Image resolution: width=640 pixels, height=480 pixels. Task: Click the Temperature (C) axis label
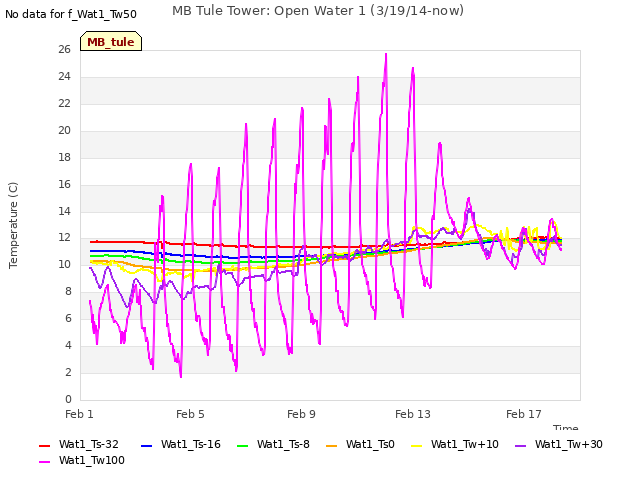pos(13,225)
